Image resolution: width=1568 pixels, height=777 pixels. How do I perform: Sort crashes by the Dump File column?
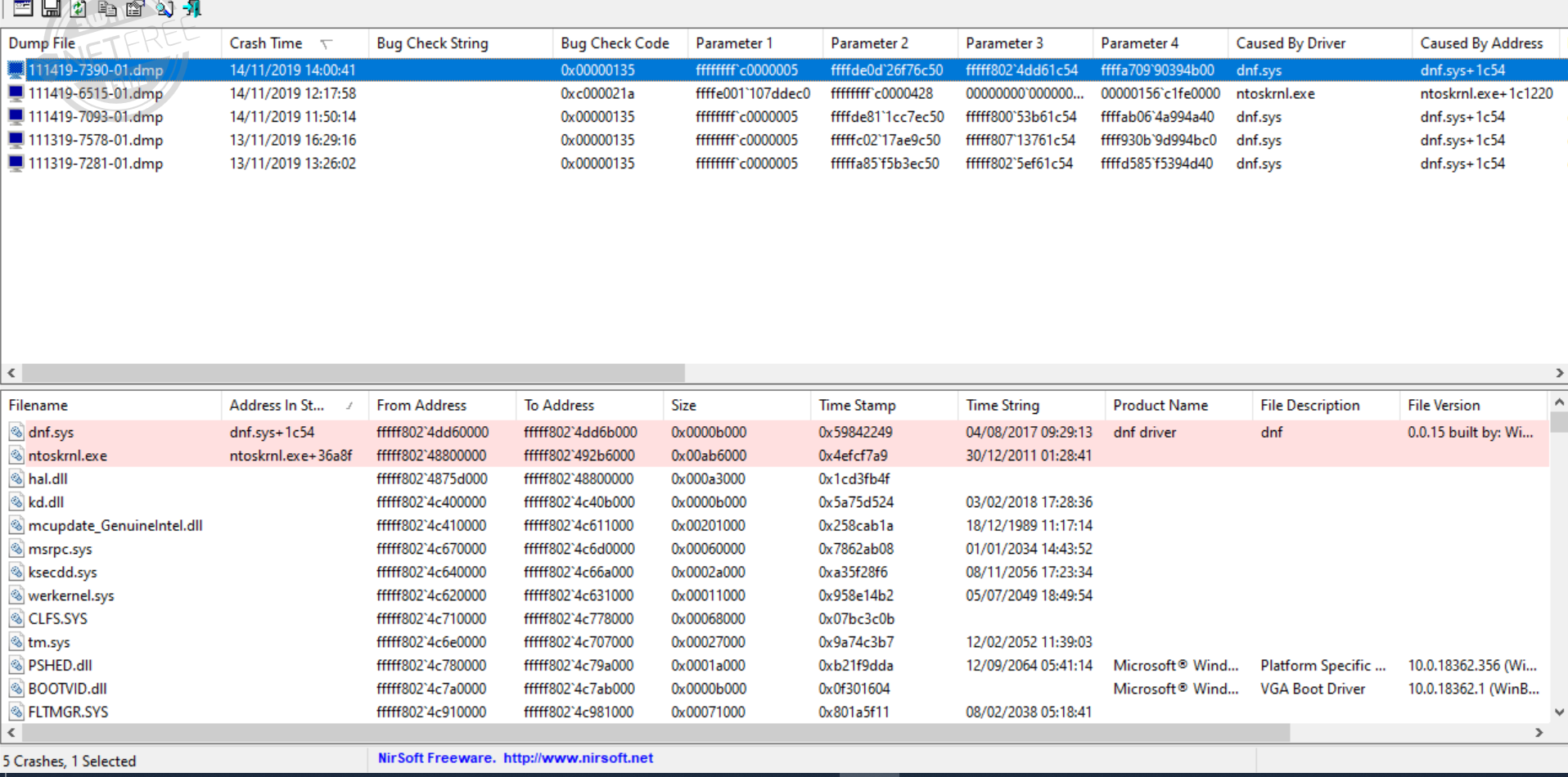111,43
